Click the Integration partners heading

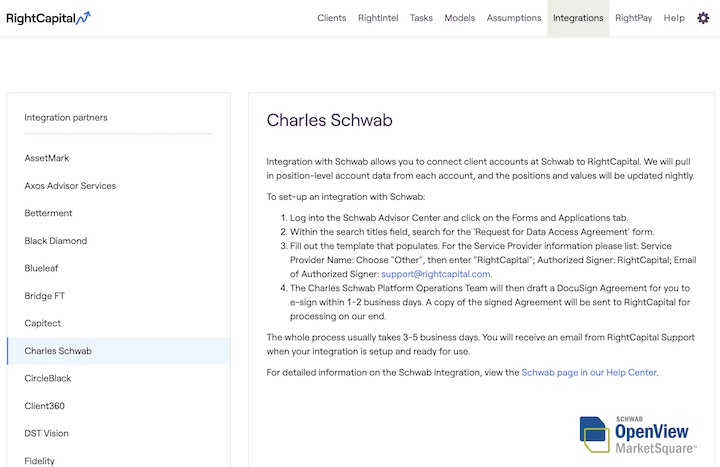pos(66,118)
